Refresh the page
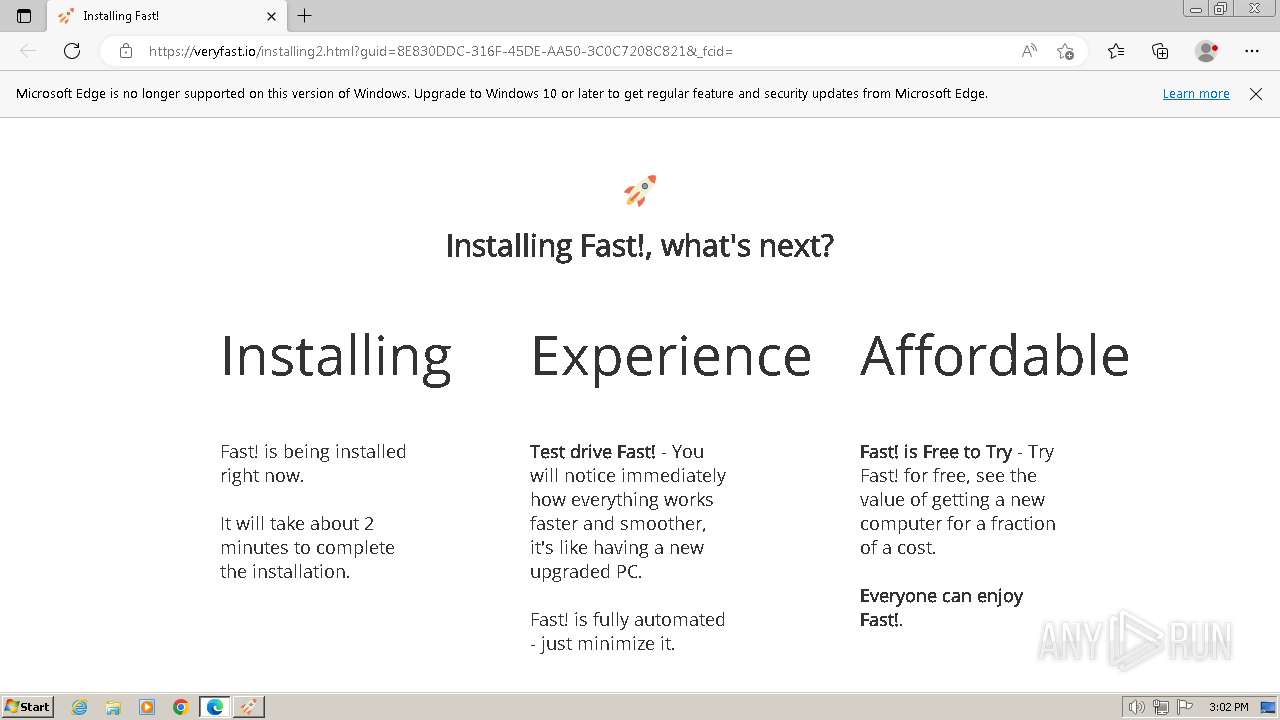This screenshot has width=1280, height=720. [72, 51]
